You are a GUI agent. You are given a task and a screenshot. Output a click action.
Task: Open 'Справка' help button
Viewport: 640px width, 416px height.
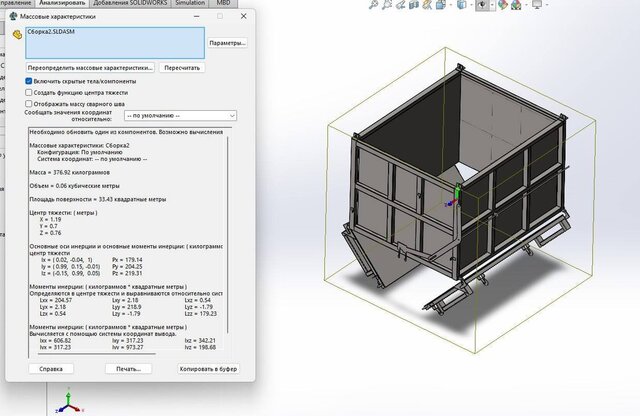51,369
